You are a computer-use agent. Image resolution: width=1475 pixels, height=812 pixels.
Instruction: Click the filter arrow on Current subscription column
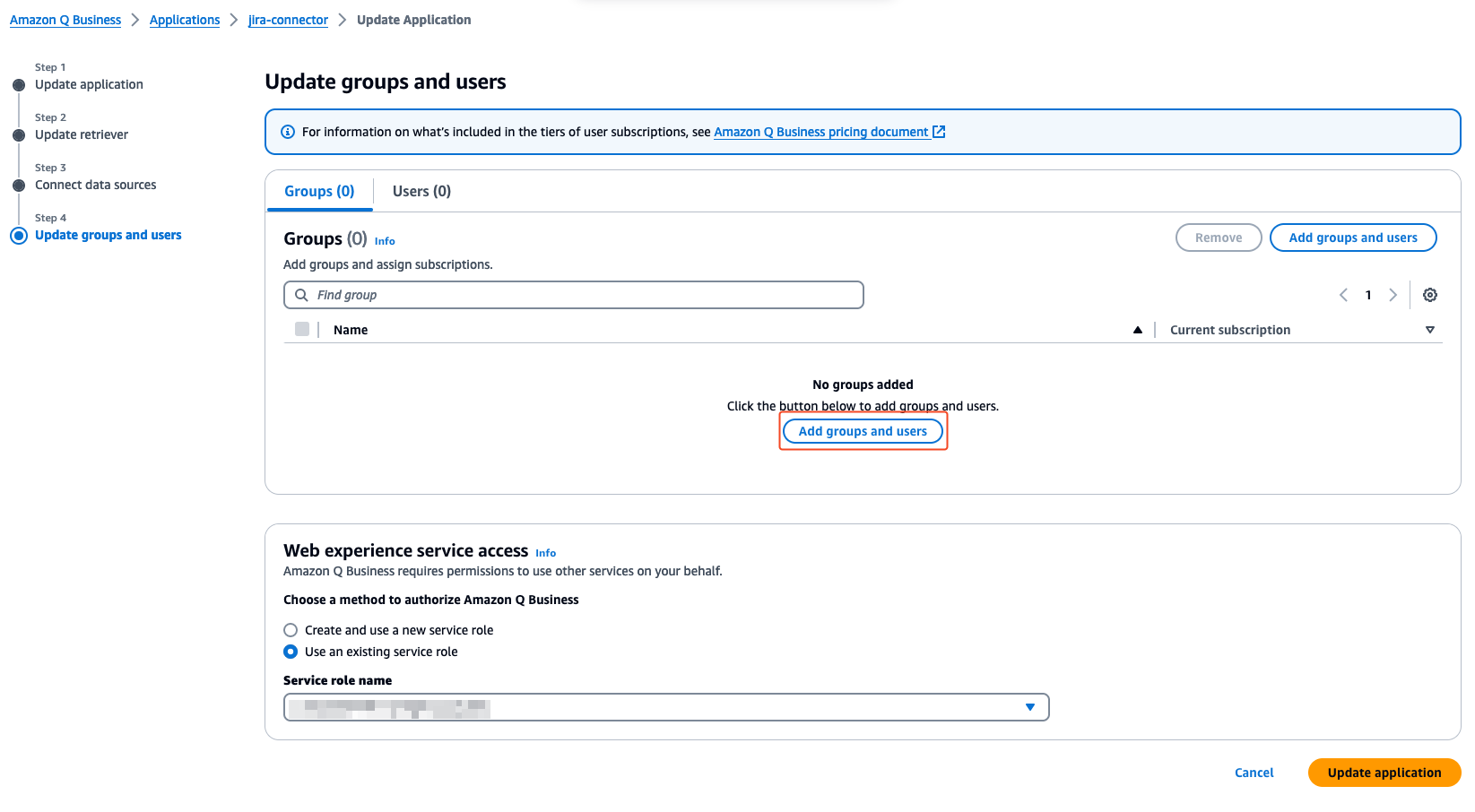coord(1429,329)
